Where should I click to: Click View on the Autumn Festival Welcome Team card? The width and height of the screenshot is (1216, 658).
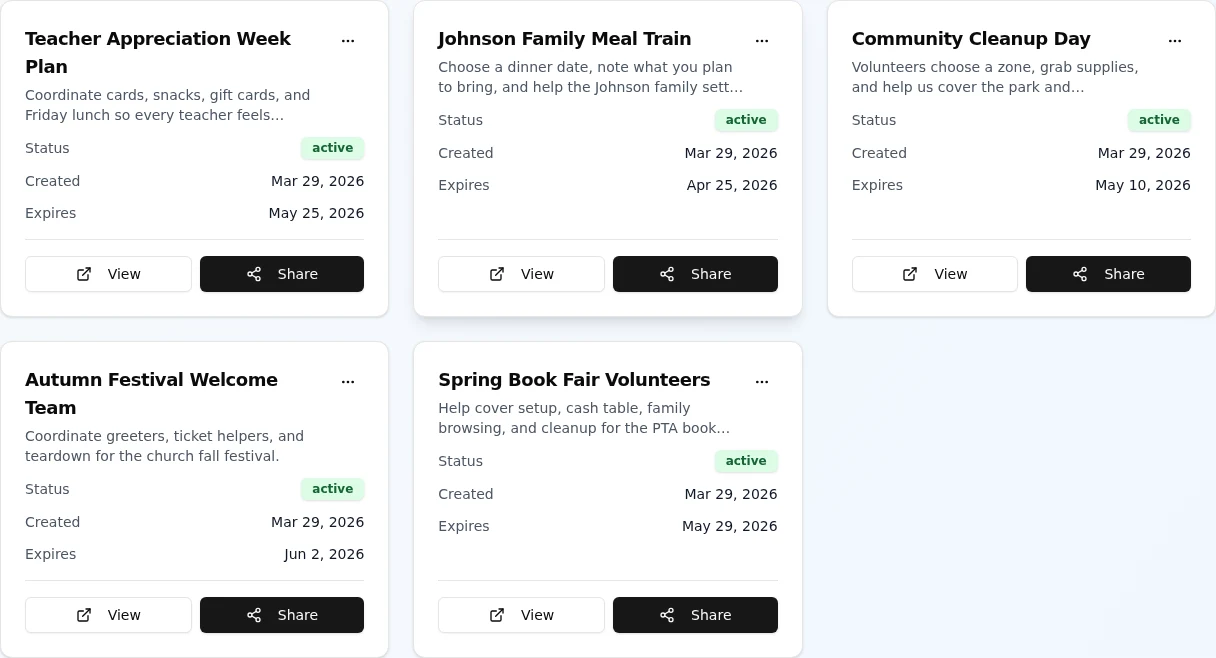tap(108, 615)
